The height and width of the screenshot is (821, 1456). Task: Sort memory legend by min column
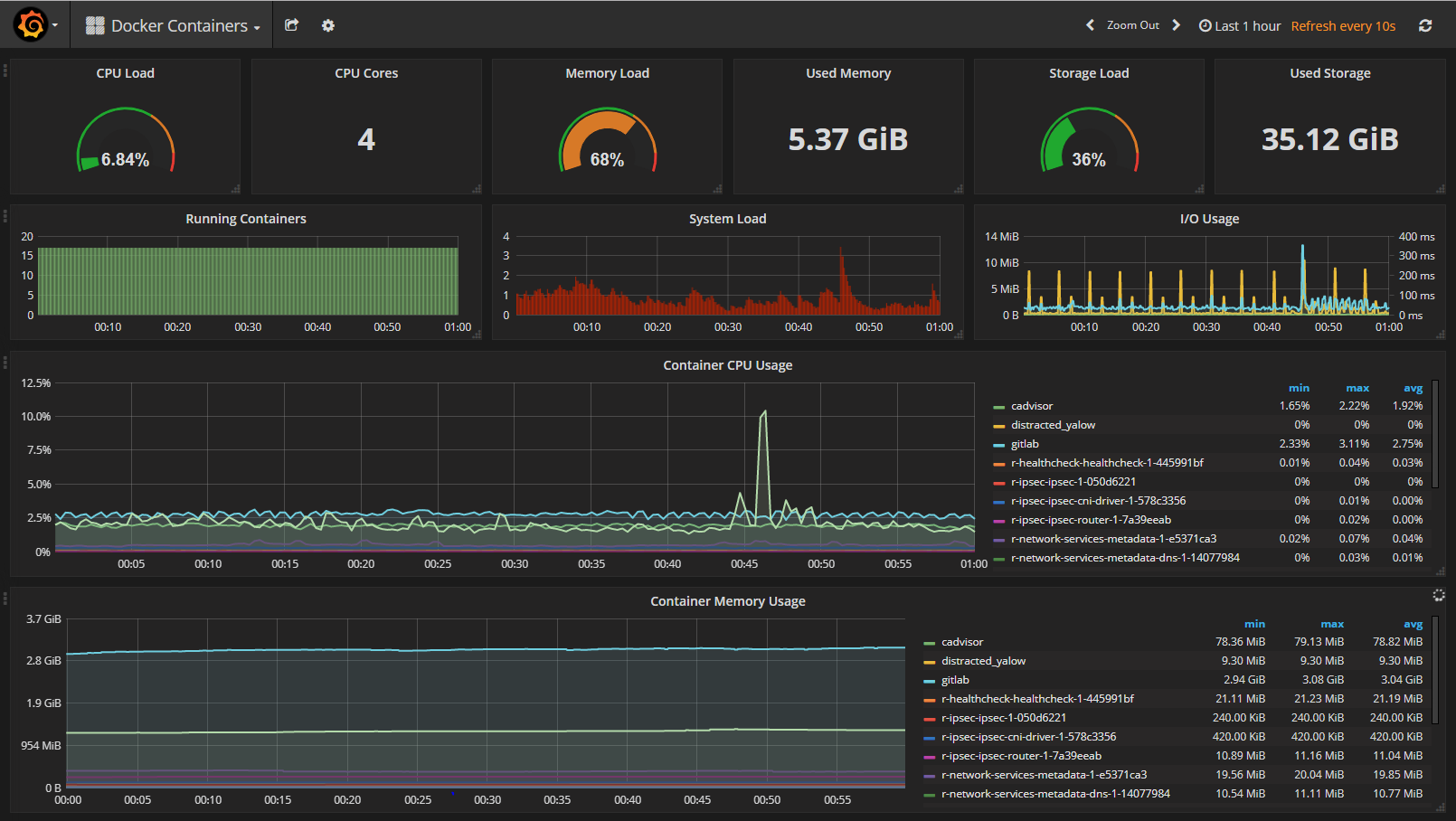pos(1254,624)
